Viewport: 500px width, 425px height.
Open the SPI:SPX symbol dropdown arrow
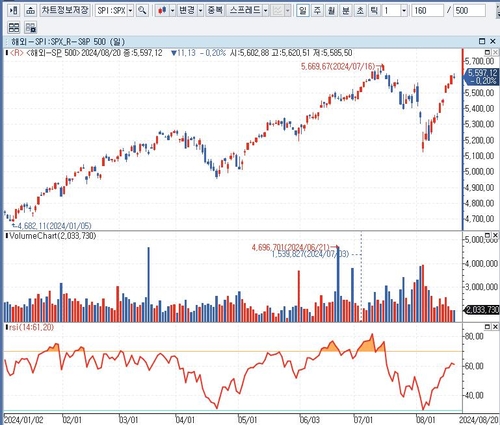[x=130, y=11]
